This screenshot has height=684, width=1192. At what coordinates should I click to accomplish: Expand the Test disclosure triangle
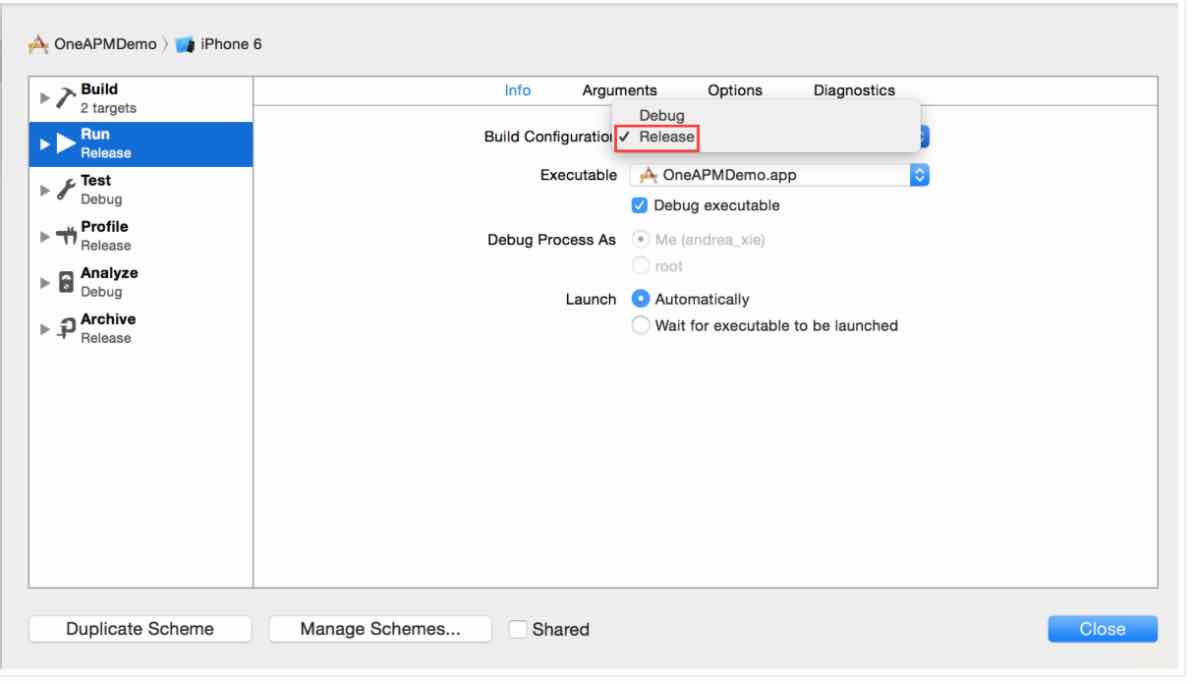[44, 190]
